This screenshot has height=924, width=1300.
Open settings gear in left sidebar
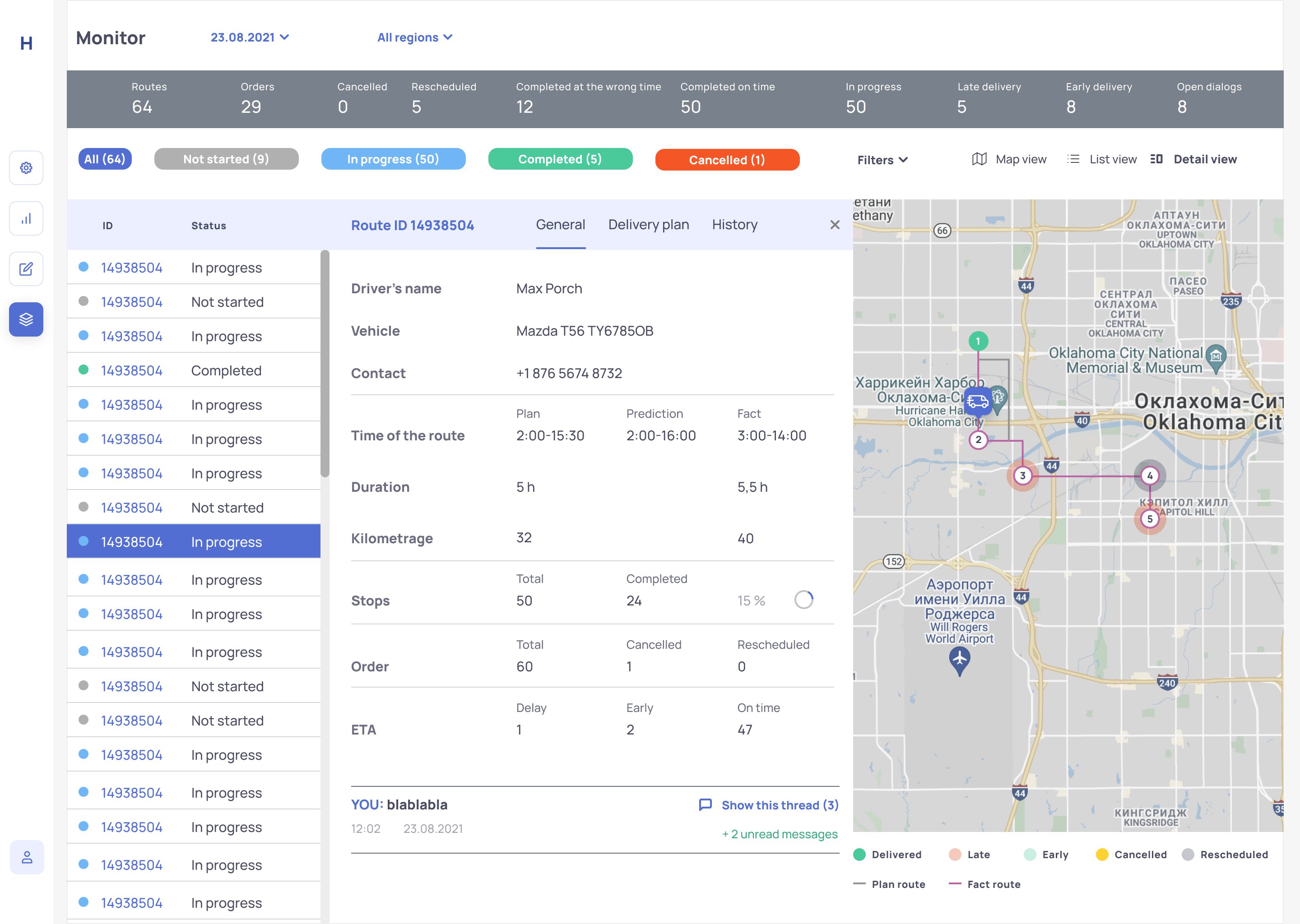(26, 168)
